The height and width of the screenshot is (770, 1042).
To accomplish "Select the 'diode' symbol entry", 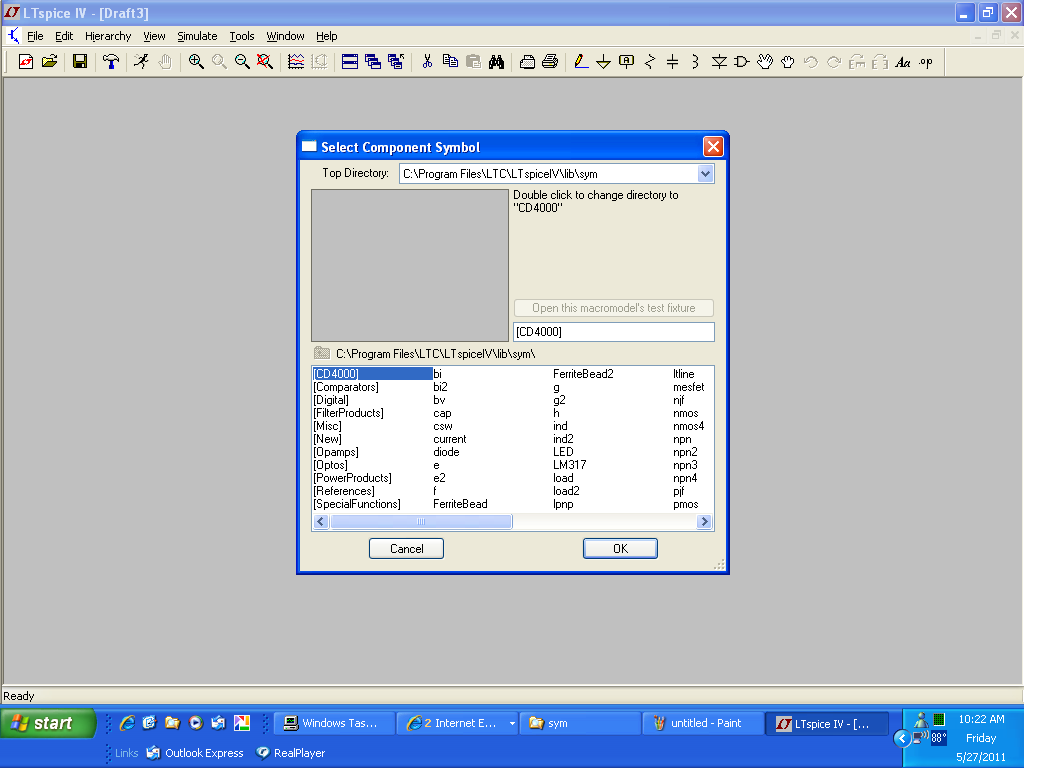I will click(x=446, y=452).
